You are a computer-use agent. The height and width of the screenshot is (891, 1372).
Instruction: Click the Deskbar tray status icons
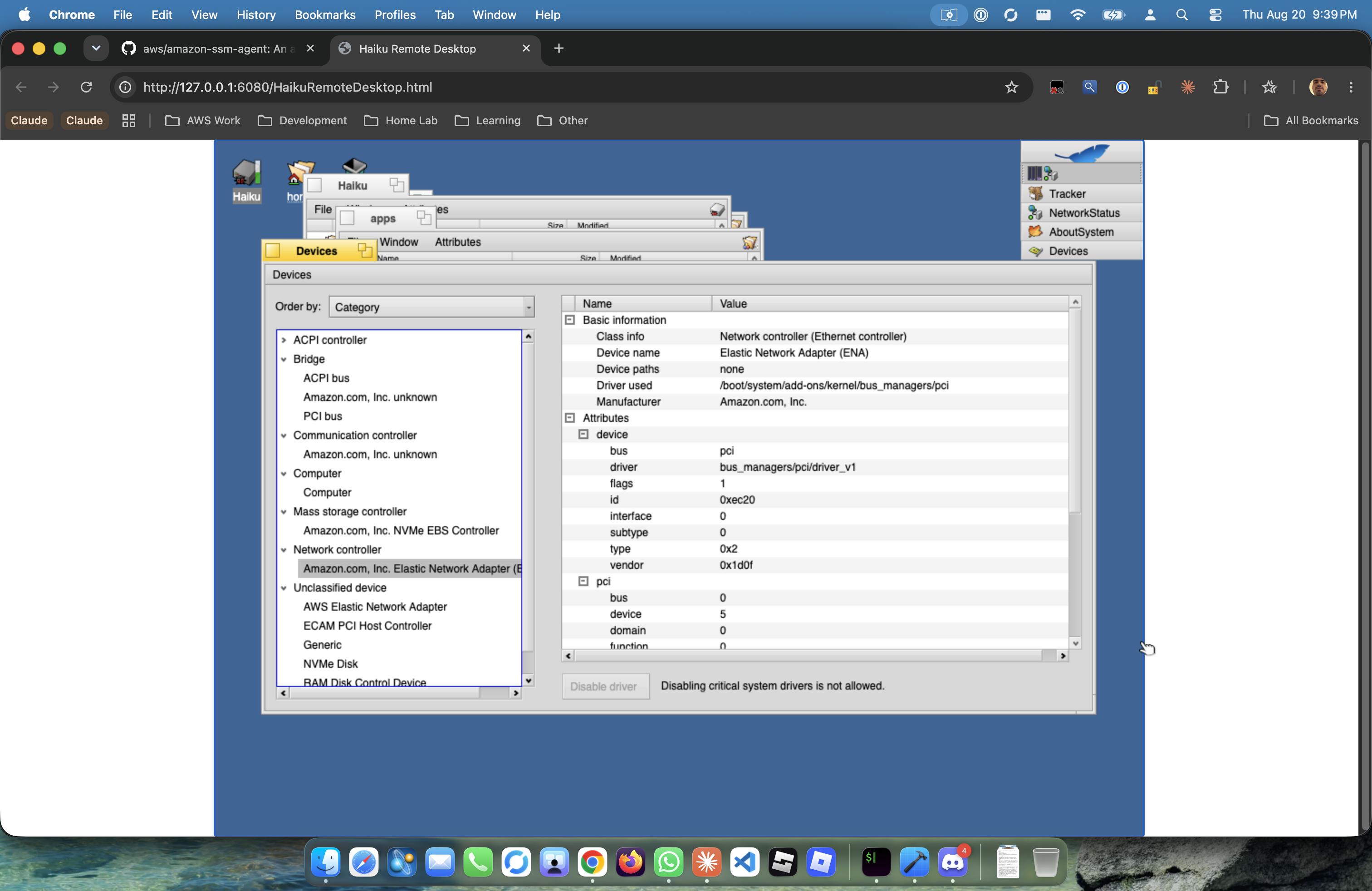[x=1042, y=173]
